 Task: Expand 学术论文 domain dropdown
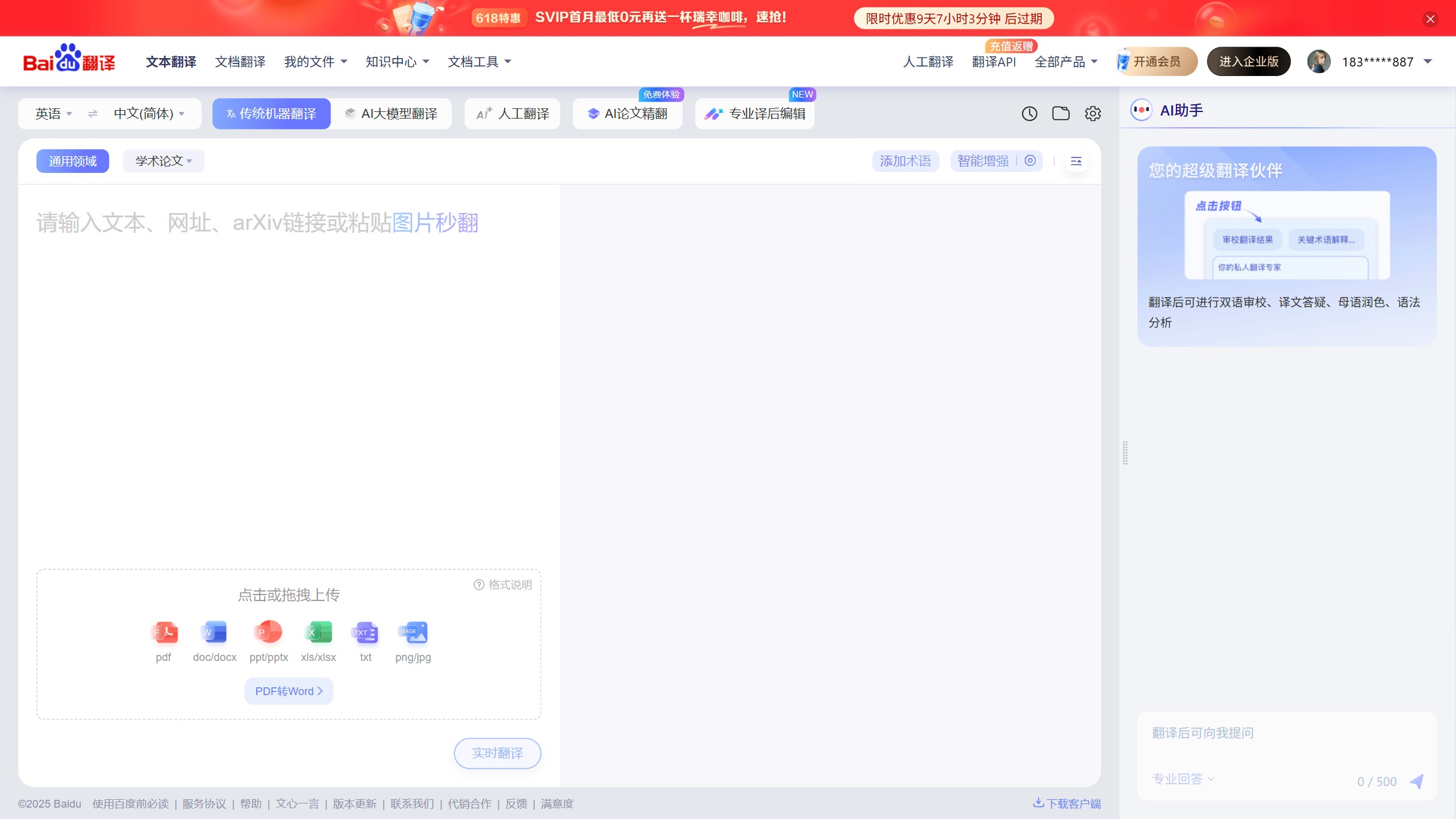coord(163,161)
